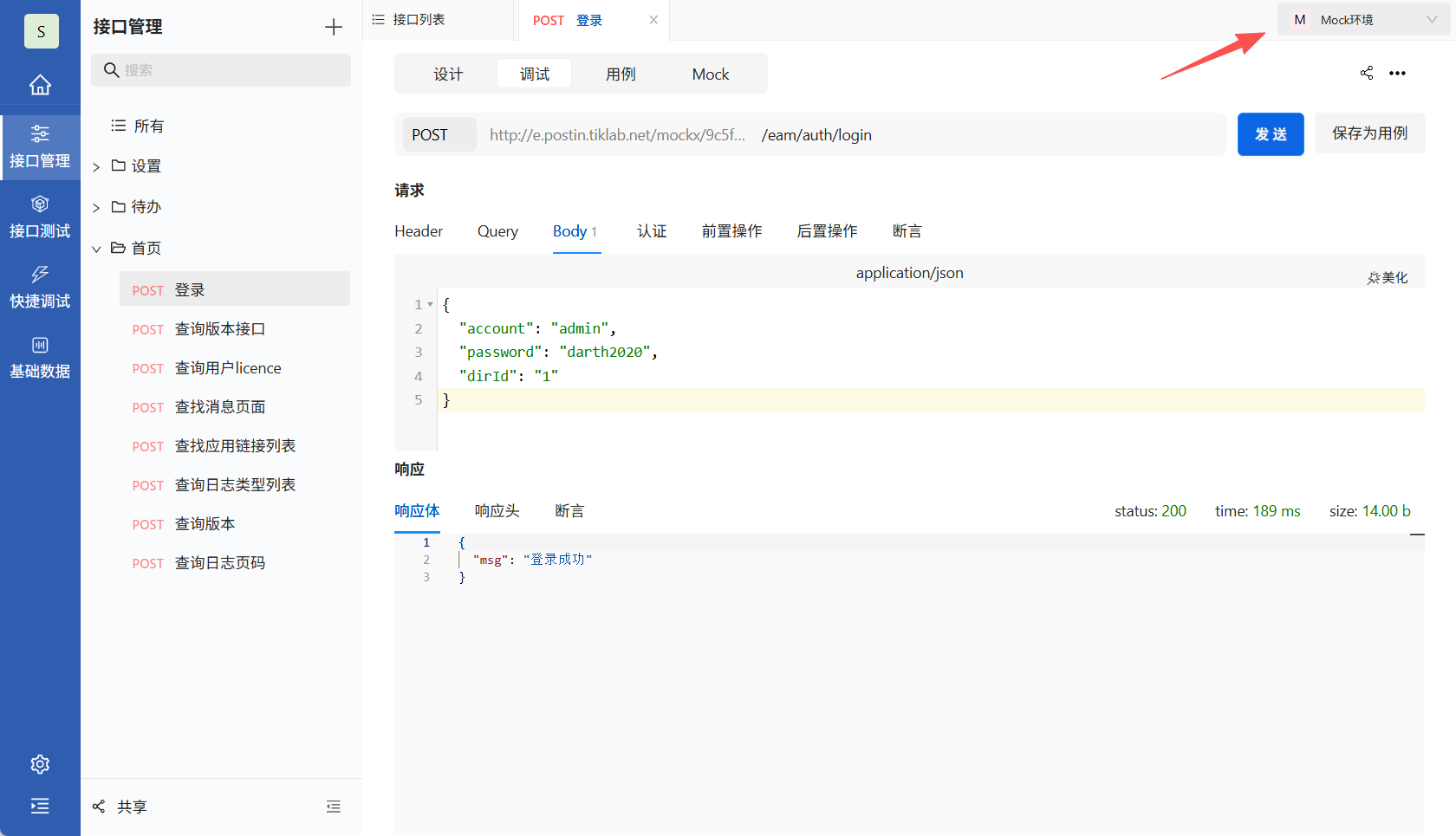Screen dimensions: 1456x836
Task: Expand the 设置 folder
Action: pyautogui.click(x=96, y=166)
